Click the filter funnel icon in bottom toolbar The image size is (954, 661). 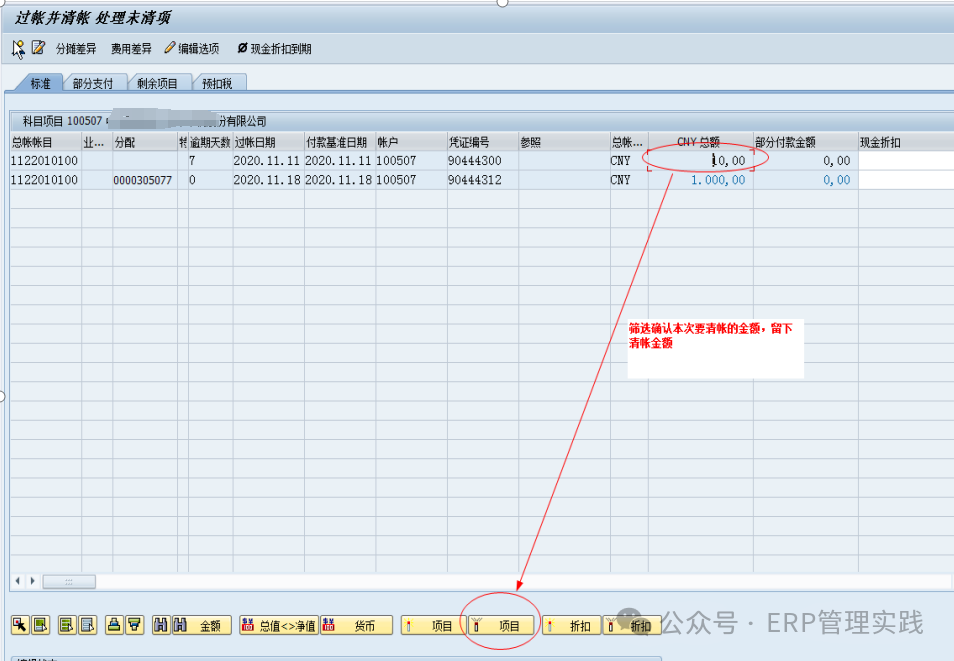tap(134, 625)
